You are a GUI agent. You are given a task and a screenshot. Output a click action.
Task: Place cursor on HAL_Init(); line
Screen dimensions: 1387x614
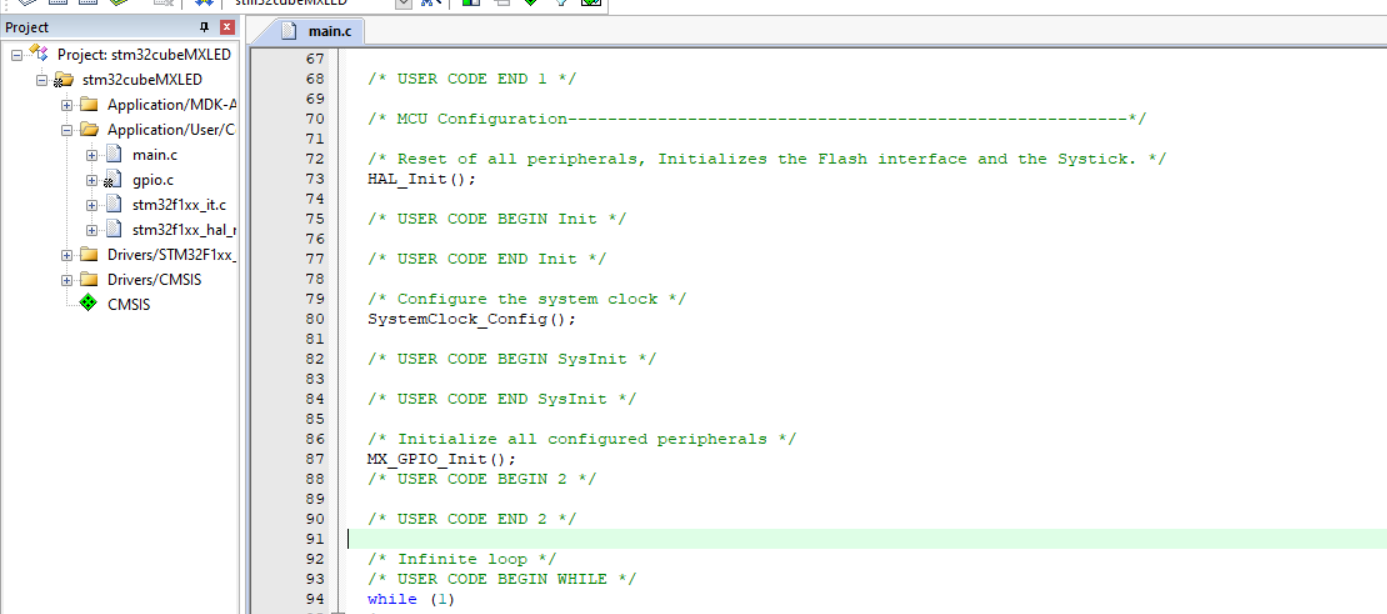[x=421, y=179]
